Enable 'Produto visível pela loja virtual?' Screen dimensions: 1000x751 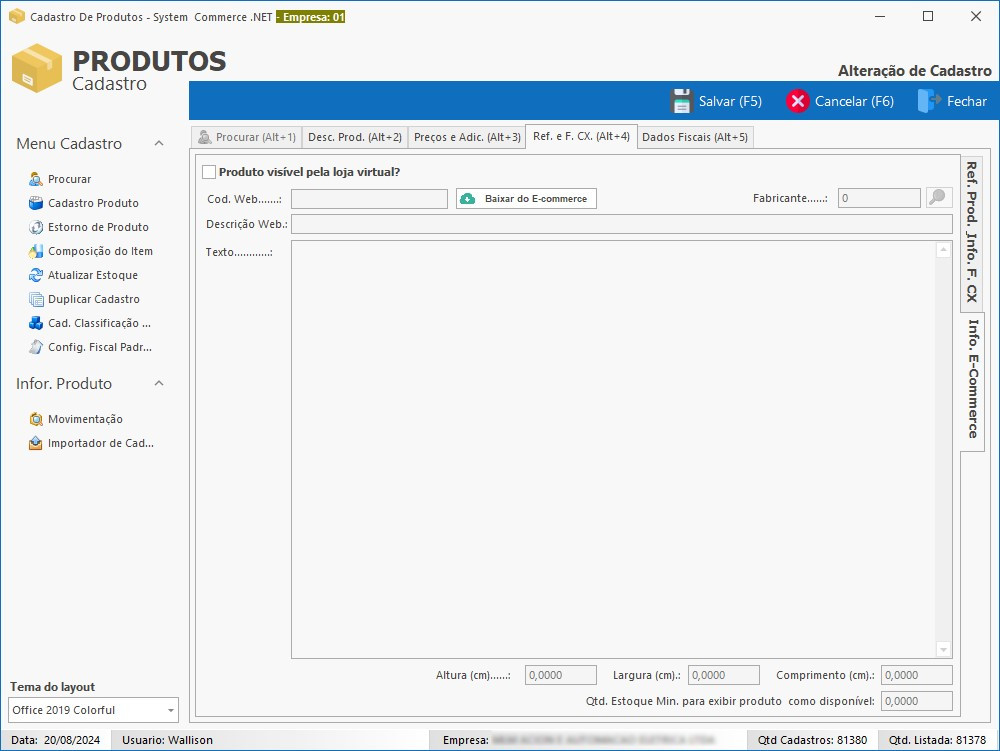210,172
